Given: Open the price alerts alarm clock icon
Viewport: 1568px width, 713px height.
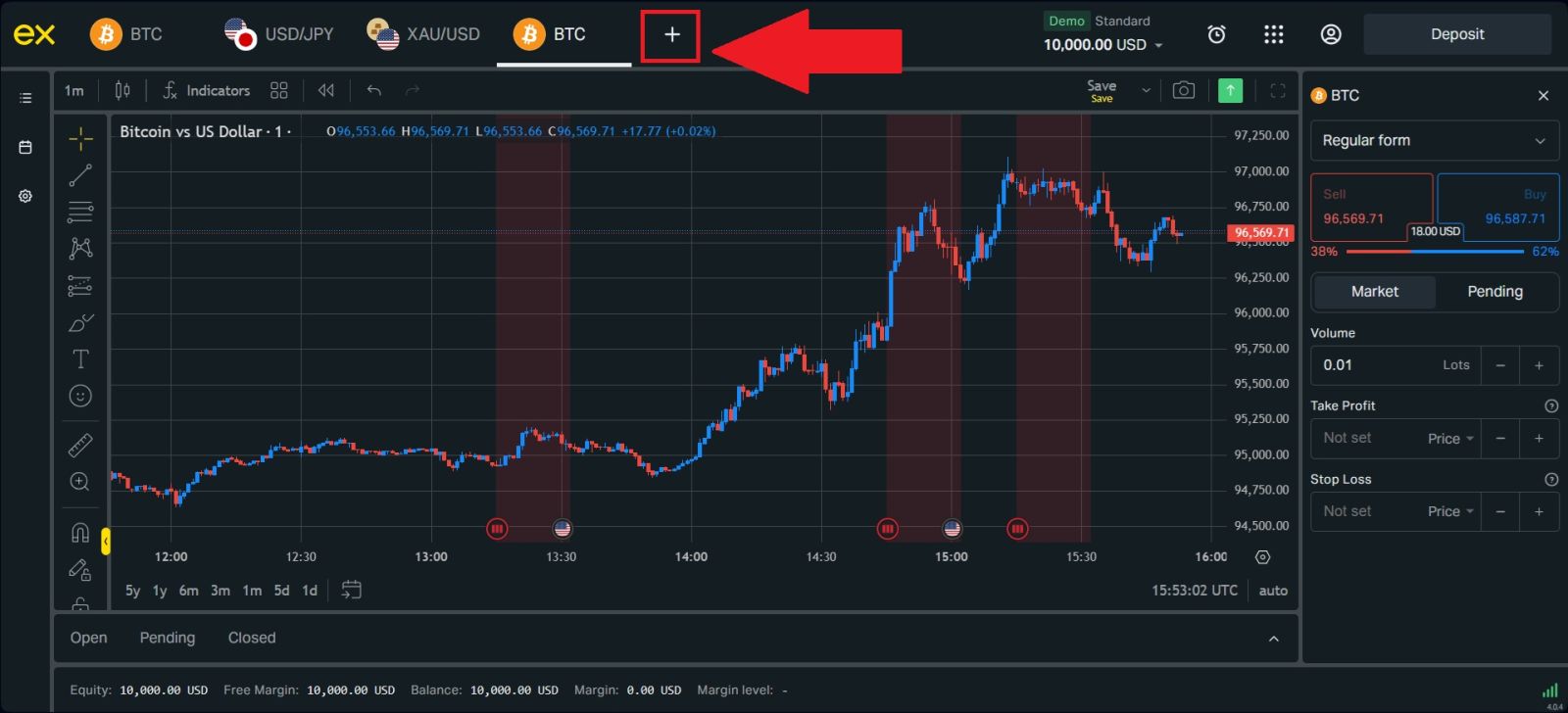Looking at the screenshot, I should tap(1216, 34).
